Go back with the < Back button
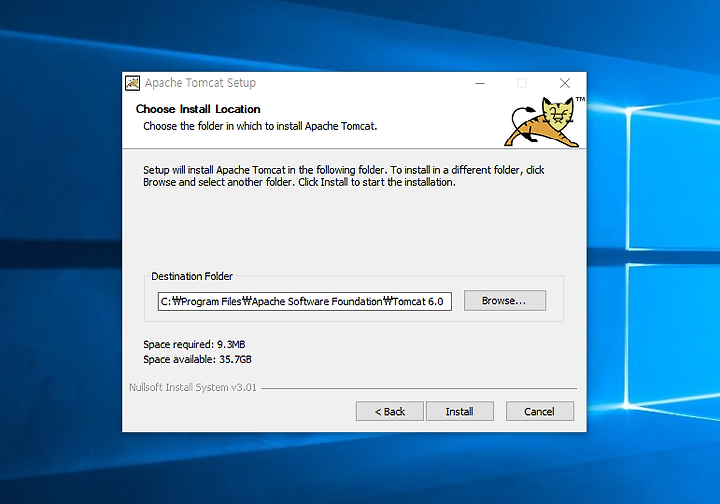720x504 pixels. [389, 411]
